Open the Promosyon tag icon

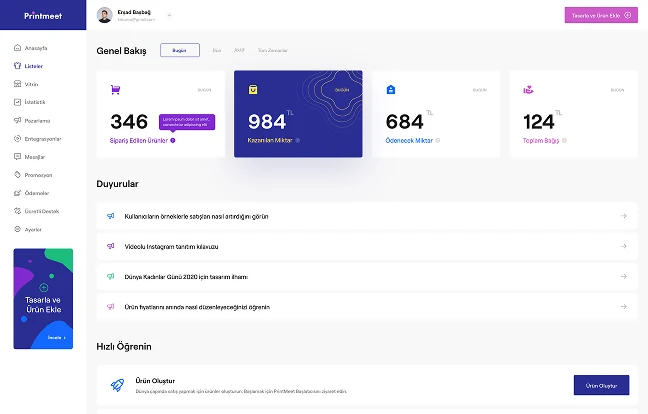pos(17,175)
